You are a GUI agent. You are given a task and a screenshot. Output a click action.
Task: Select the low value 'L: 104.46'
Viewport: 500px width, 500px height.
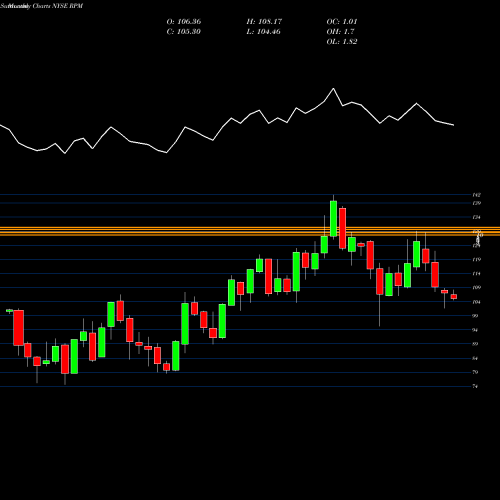[x=263, y=32]
